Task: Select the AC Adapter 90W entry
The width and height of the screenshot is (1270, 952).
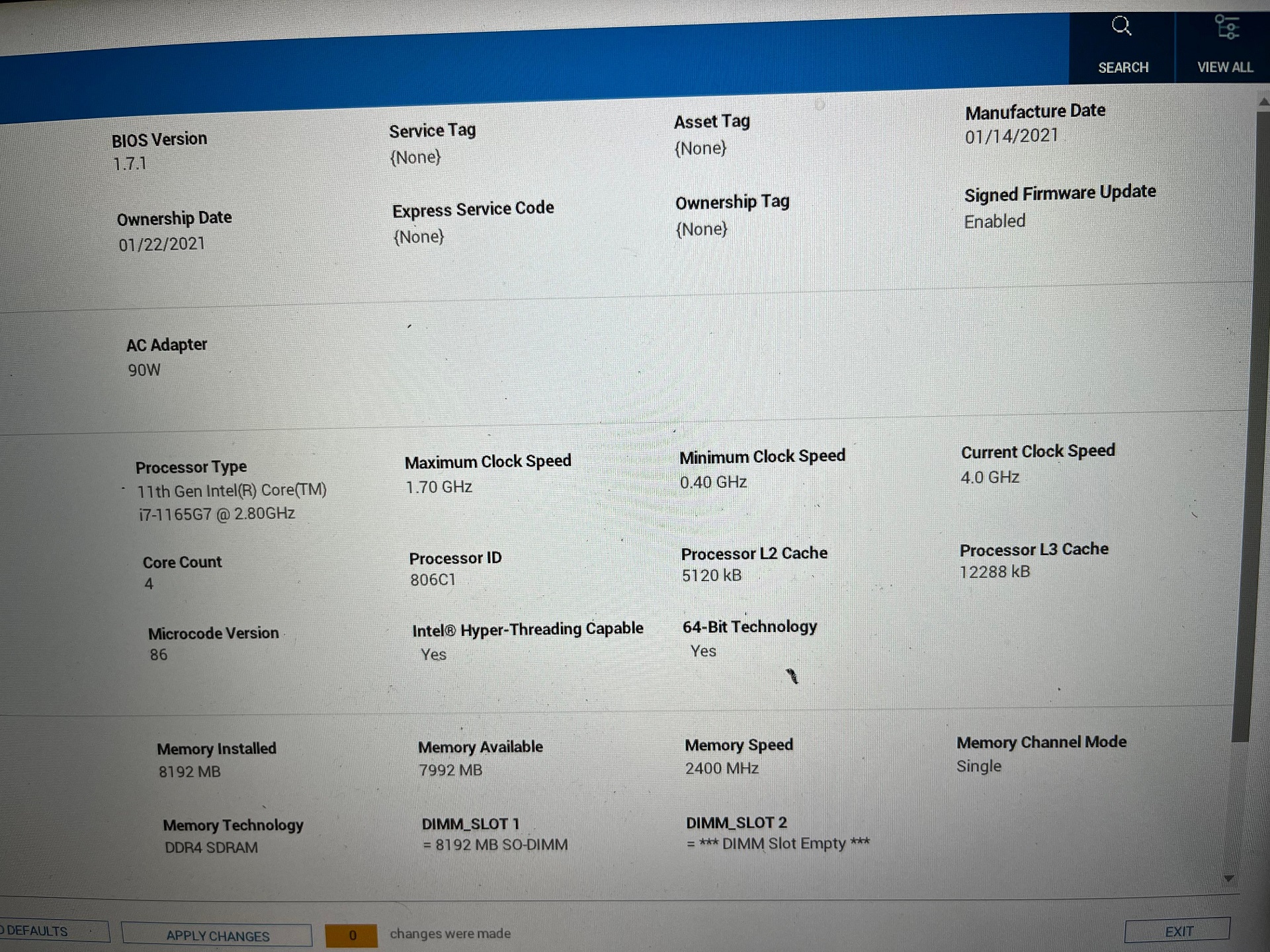Action: coord(144,370)
